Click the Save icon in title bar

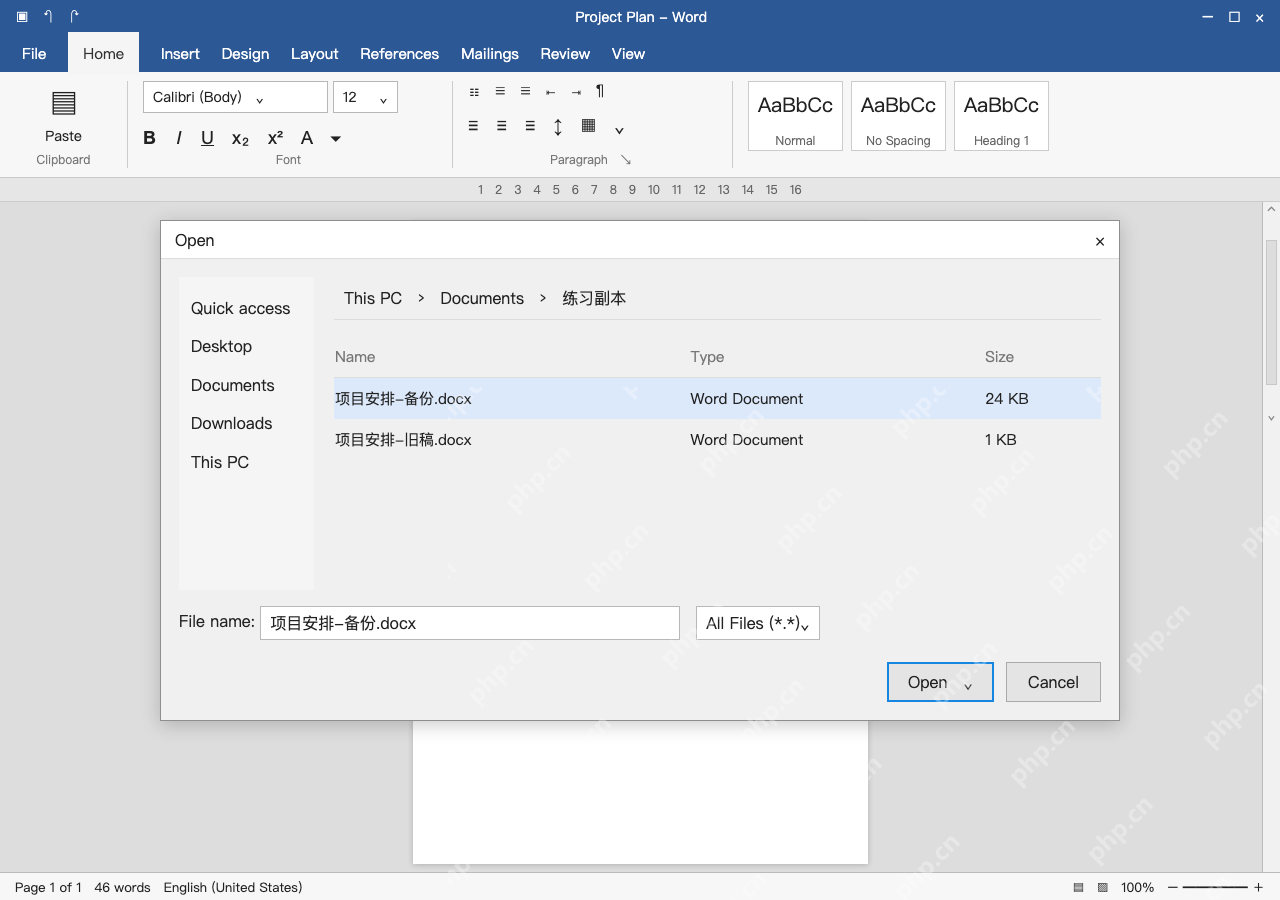click(22, 17)
